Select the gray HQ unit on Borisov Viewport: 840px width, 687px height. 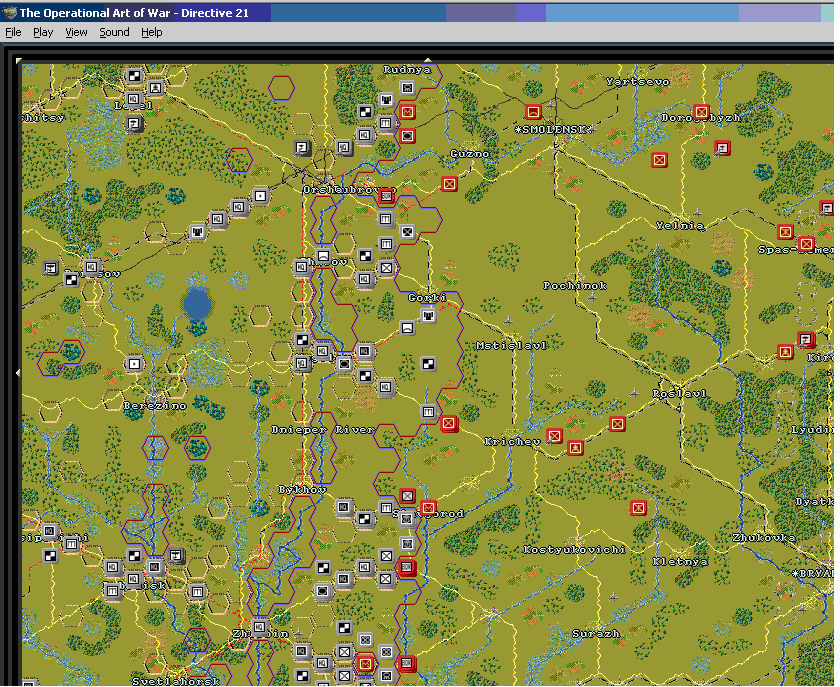[x=92, y=266]
